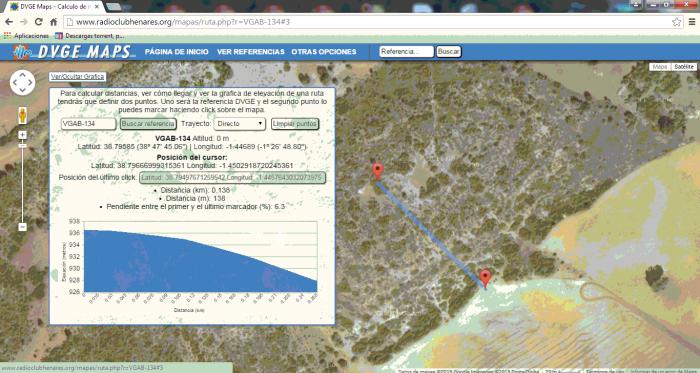Select the Street View pegman icon
700x373 pixels.
coord(23,115)
